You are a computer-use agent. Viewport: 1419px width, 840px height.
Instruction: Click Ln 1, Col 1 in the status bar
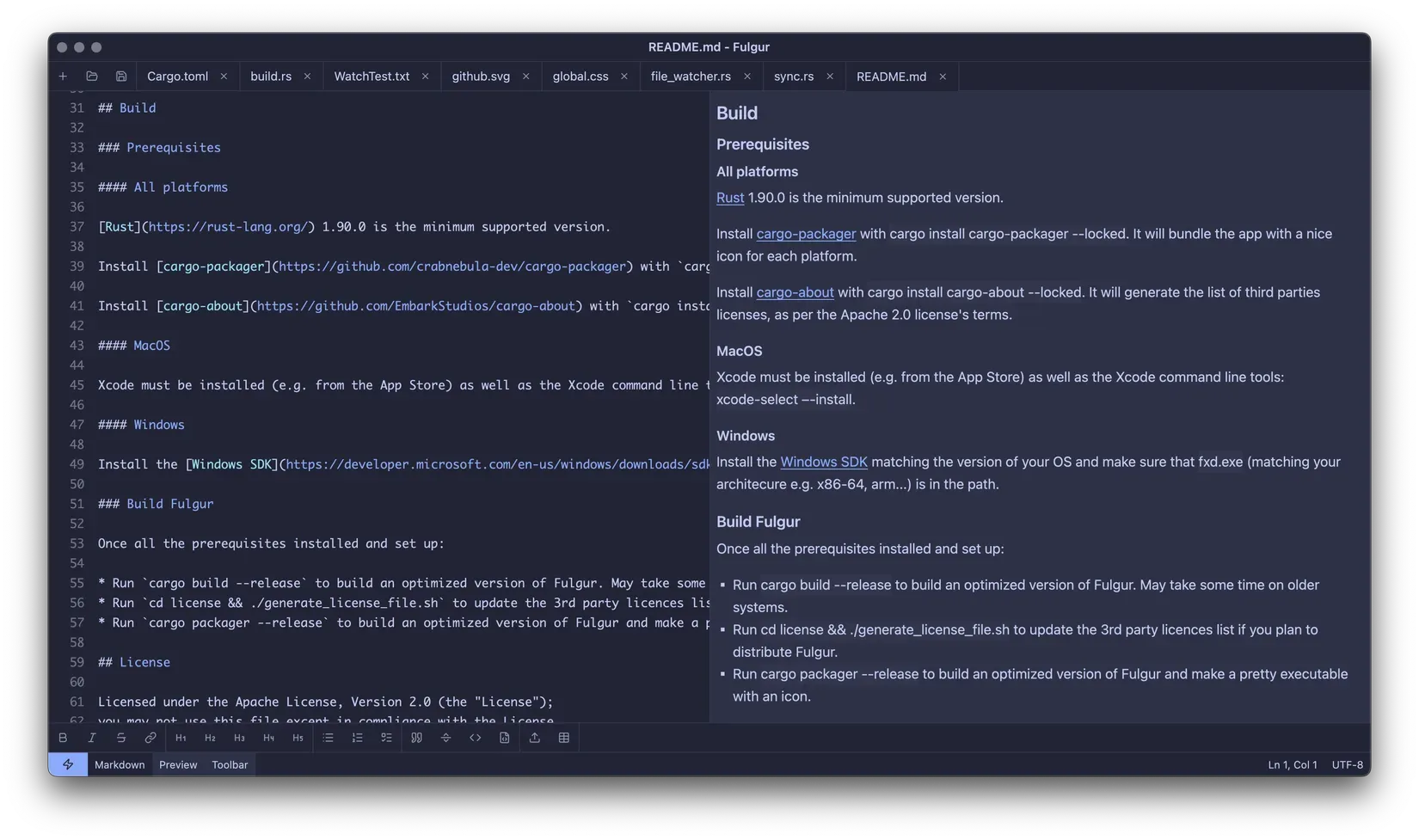click(1293, 763)
